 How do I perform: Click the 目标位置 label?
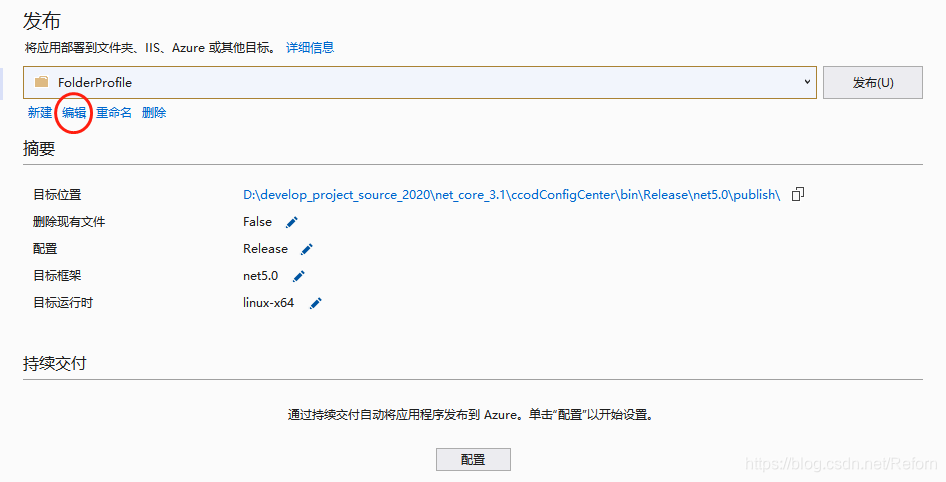[x=57, y=195]
